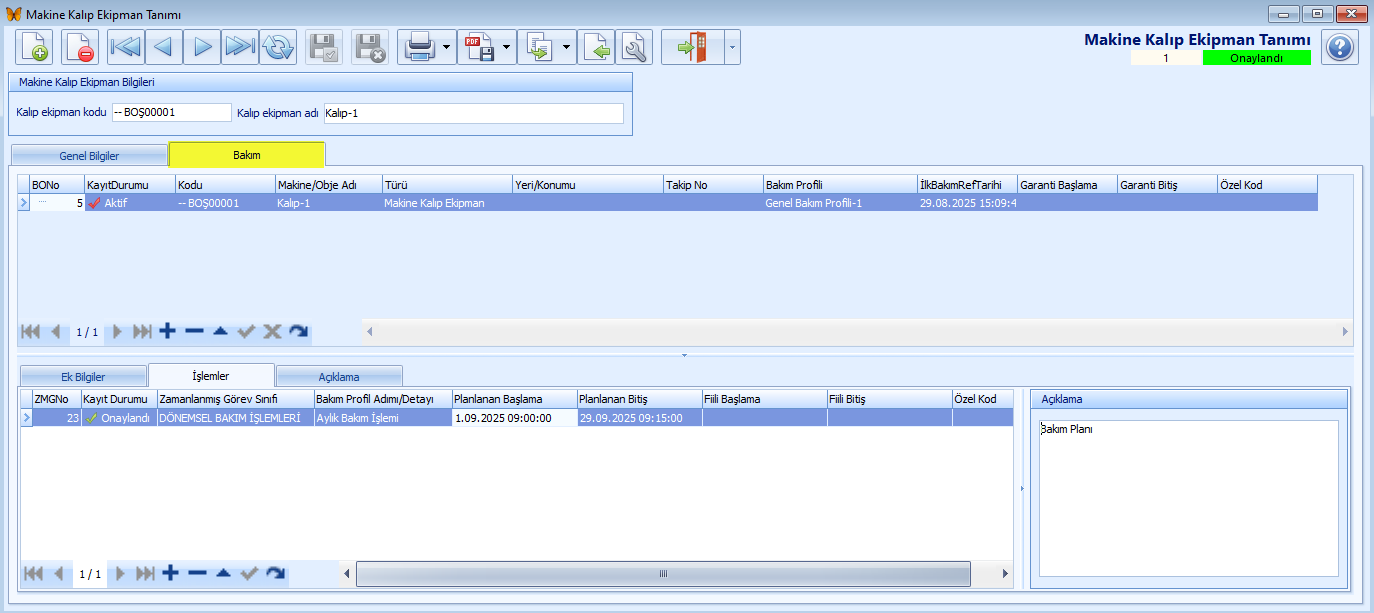Open the dropdown arrow beside the exit door
The width and height of the screenshot is (1374, 613).
(732, 47)
